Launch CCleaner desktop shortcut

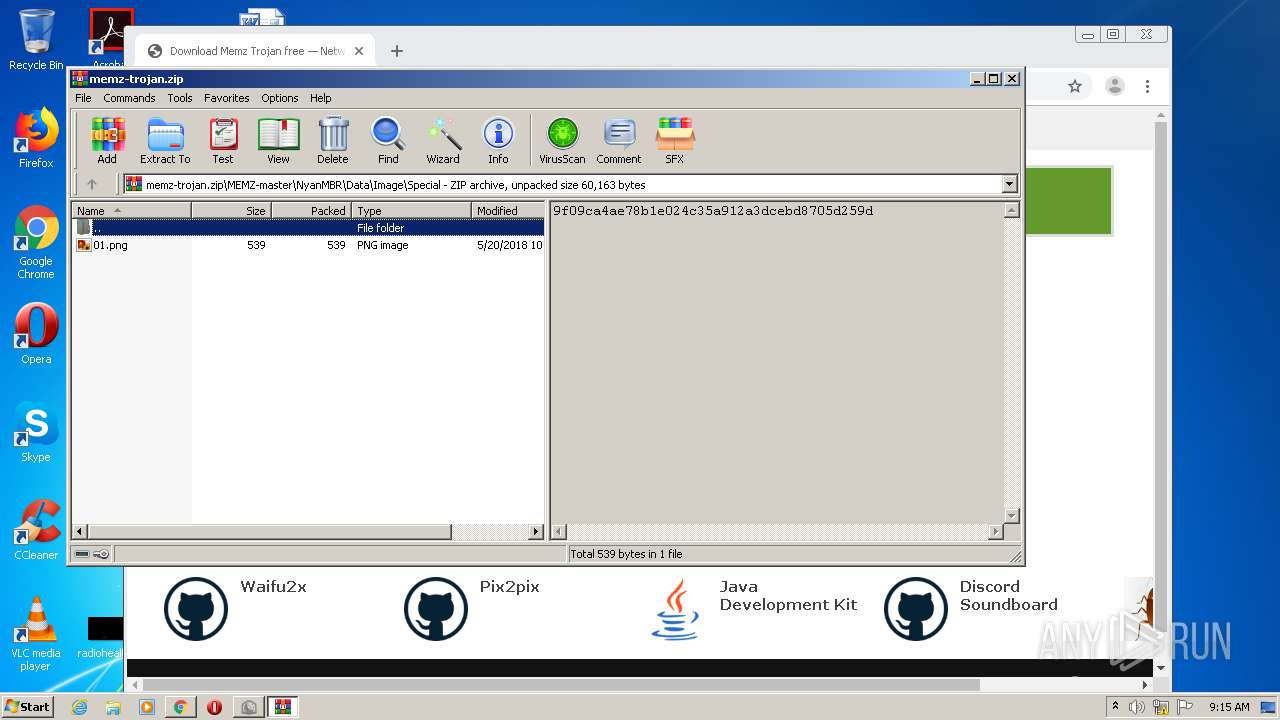coord(36,530)
